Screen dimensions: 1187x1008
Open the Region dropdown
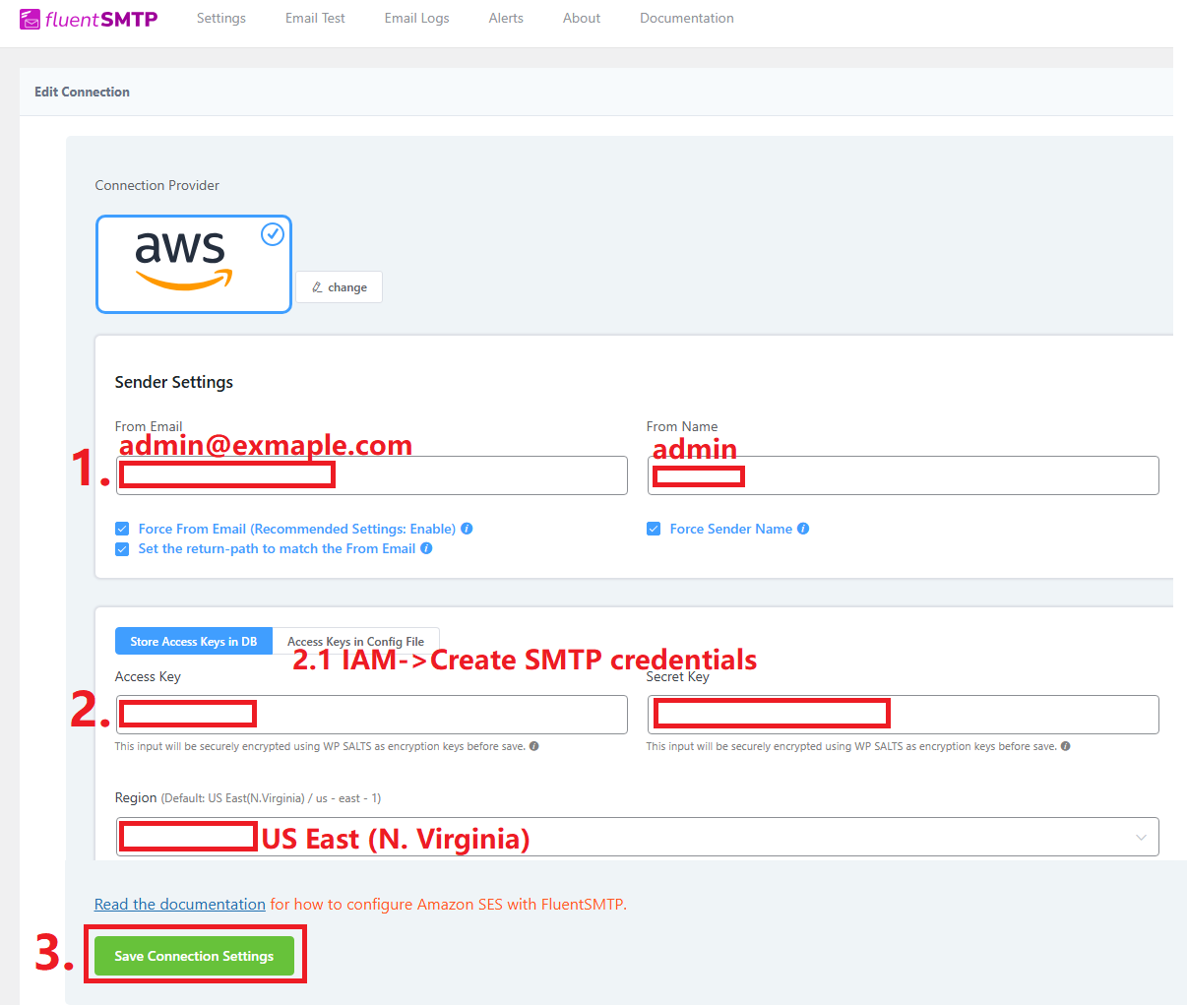(637, 837)
